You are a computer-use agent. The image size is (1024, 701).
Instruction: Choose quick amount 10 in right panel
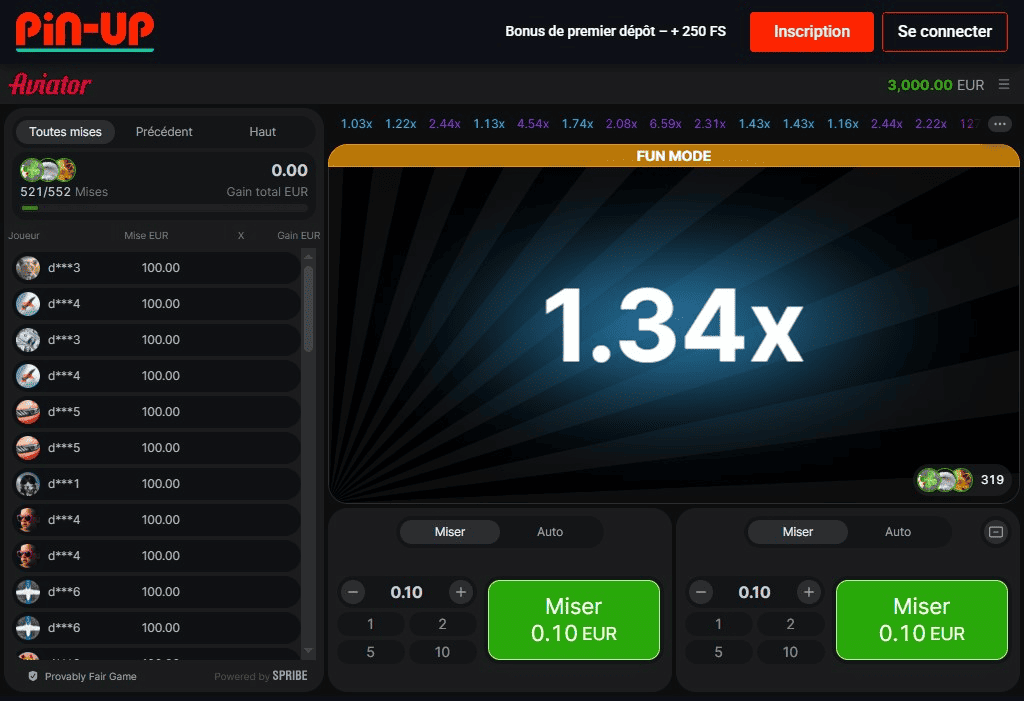pos(790,652)
